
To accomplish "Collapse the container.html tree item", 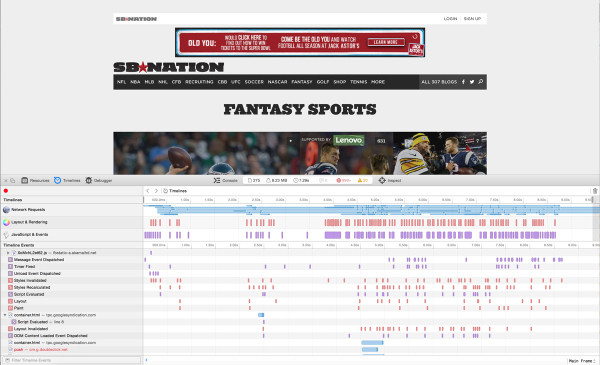I will point(5,315).
